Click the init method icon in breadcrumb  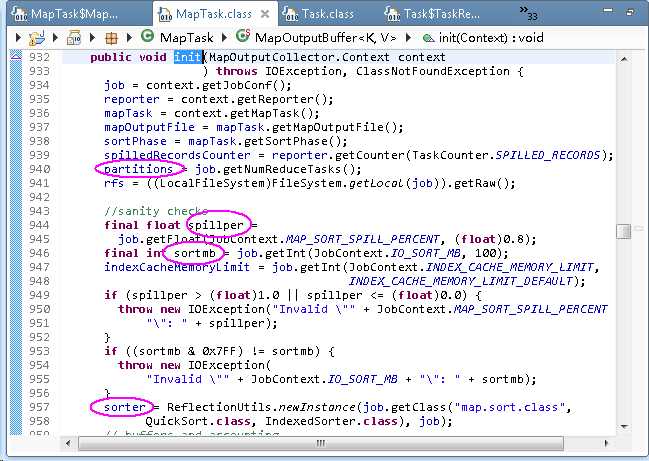coord(428,38)
